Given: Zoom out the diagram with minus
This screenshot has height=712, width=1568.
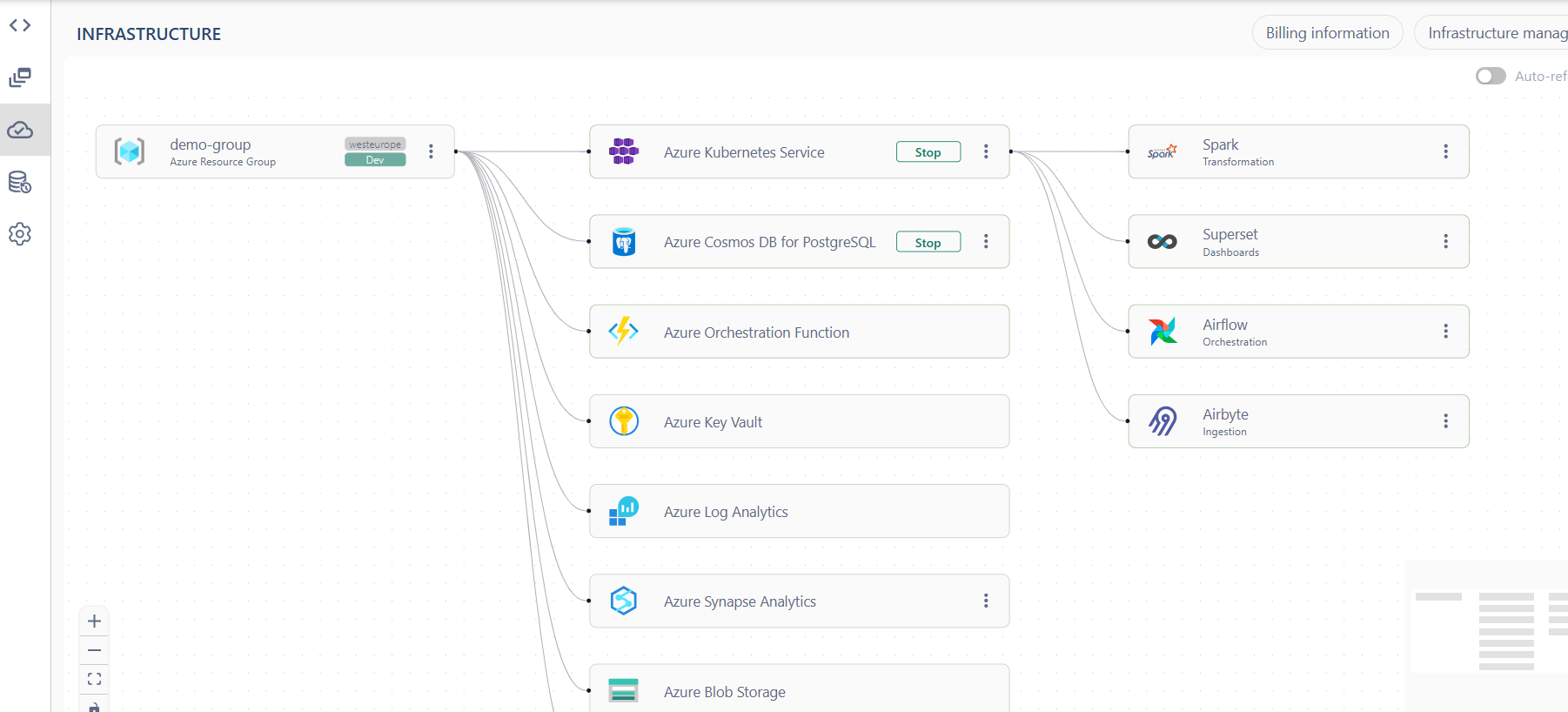Looking at the screenshot, I should point(95,650).
